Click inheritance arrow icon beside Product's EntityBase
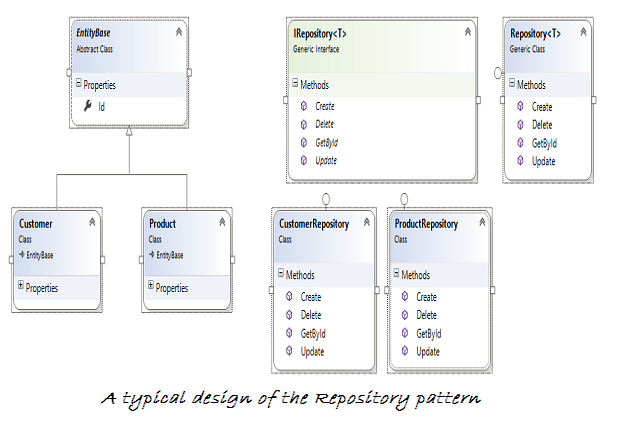The height and width of the screenshot is (425, 620). tap(152, 254)
